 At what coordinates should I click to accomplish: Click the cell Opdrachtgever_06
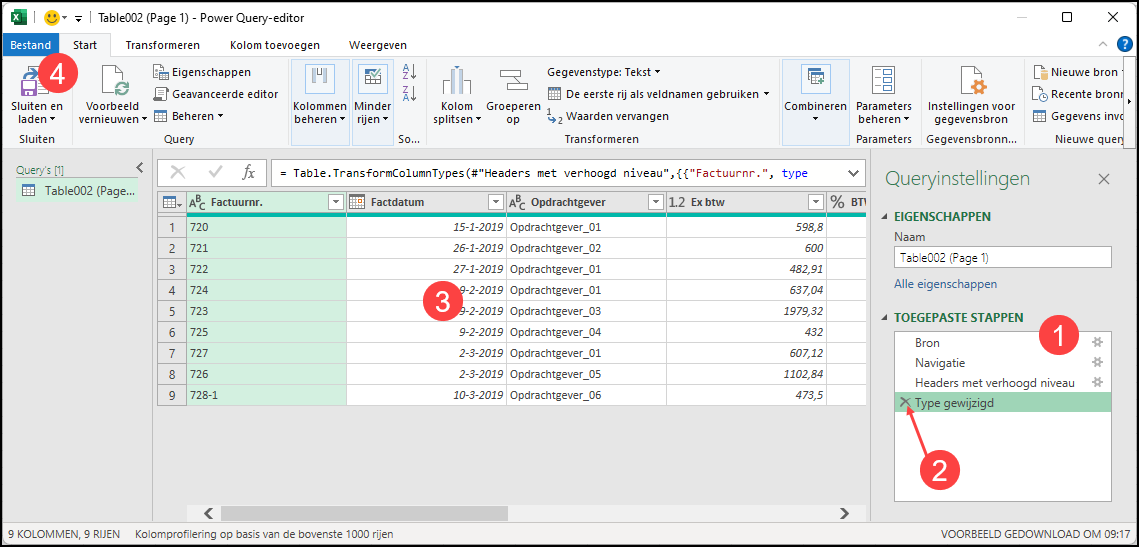point(586,395)
